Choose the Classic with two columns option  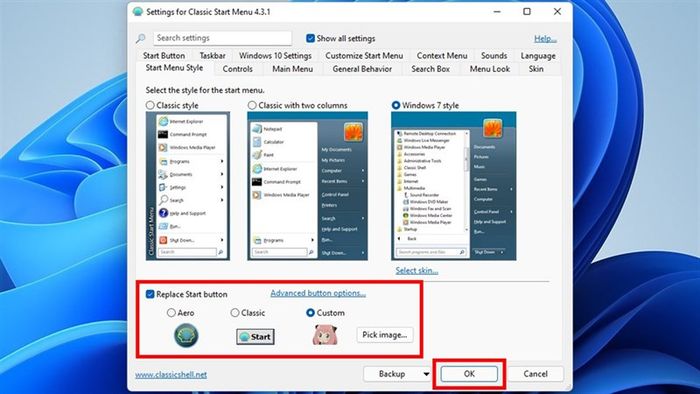coord(252,105)
